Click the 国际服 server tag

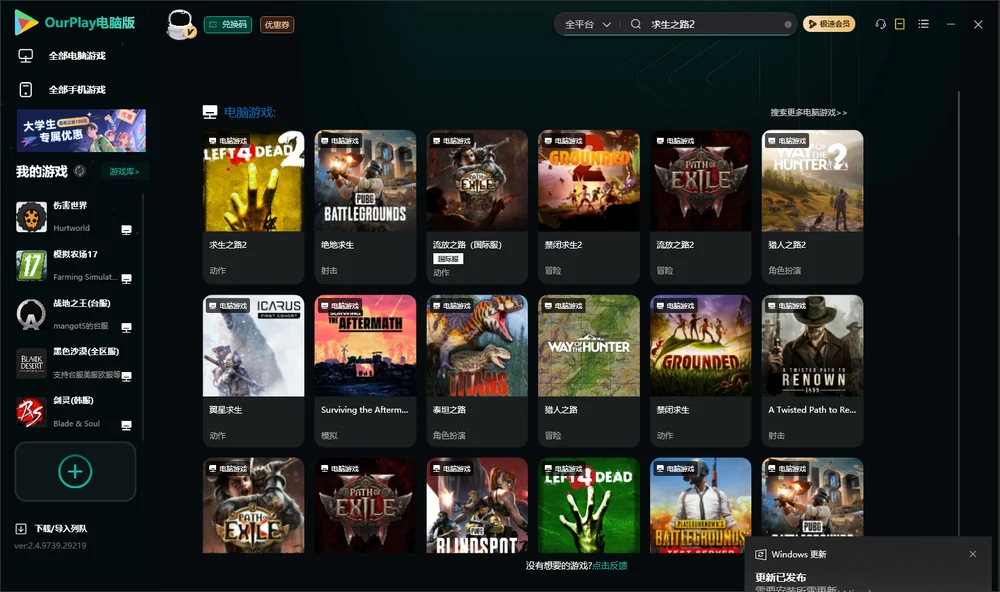[x=448, y=258]
